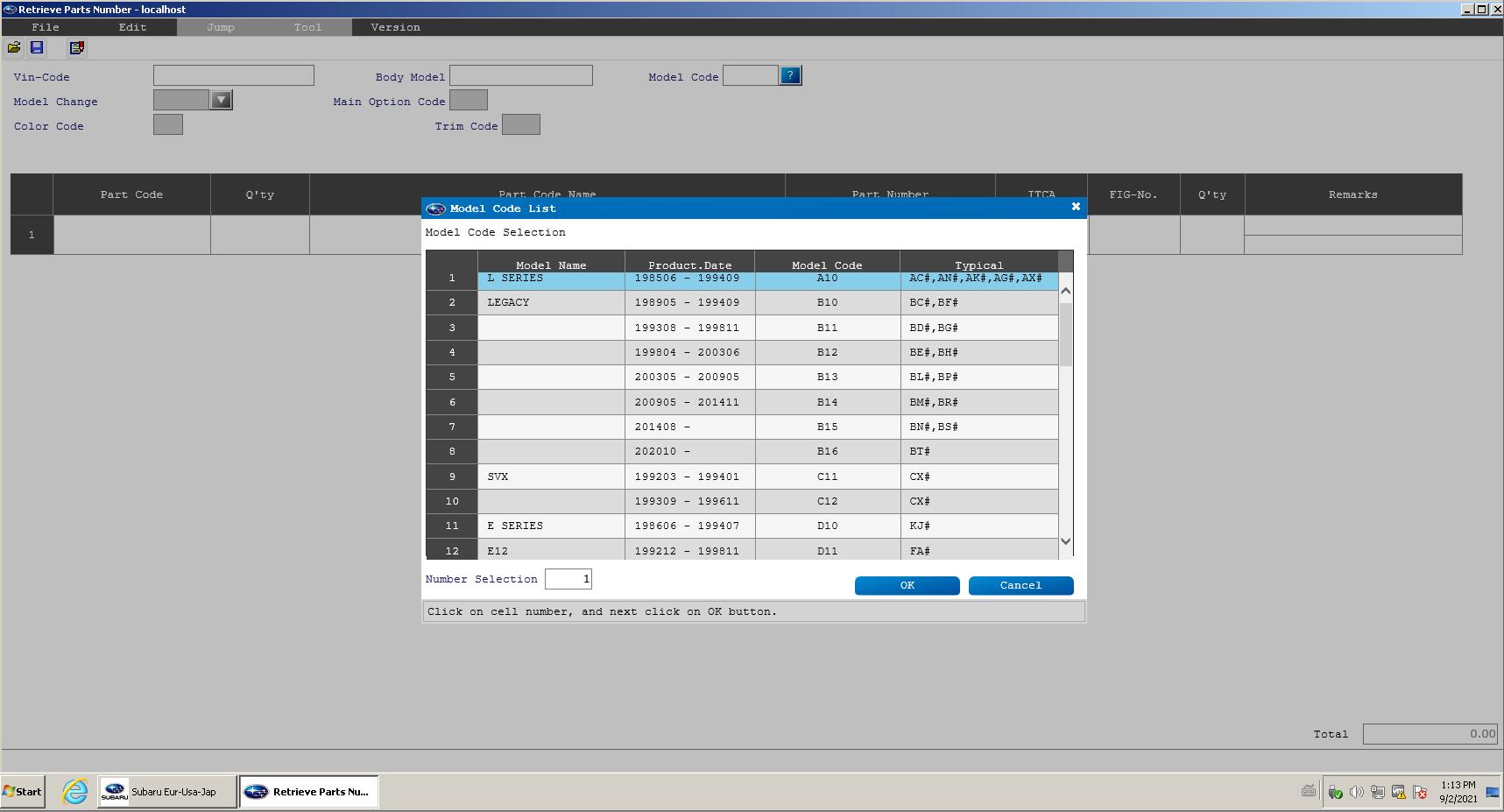This screenshot has width=1504, height=812.
Task: Click typical cell BN#,BS#
Action: click(979, 427)
